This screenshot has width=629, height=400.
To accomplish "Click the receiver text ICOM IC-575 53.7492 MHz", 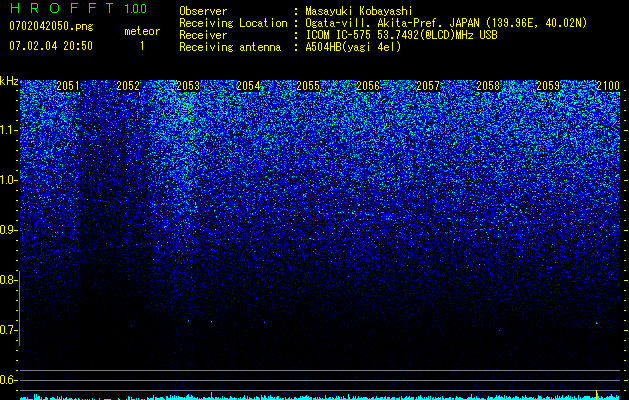I will click(401, 35).
